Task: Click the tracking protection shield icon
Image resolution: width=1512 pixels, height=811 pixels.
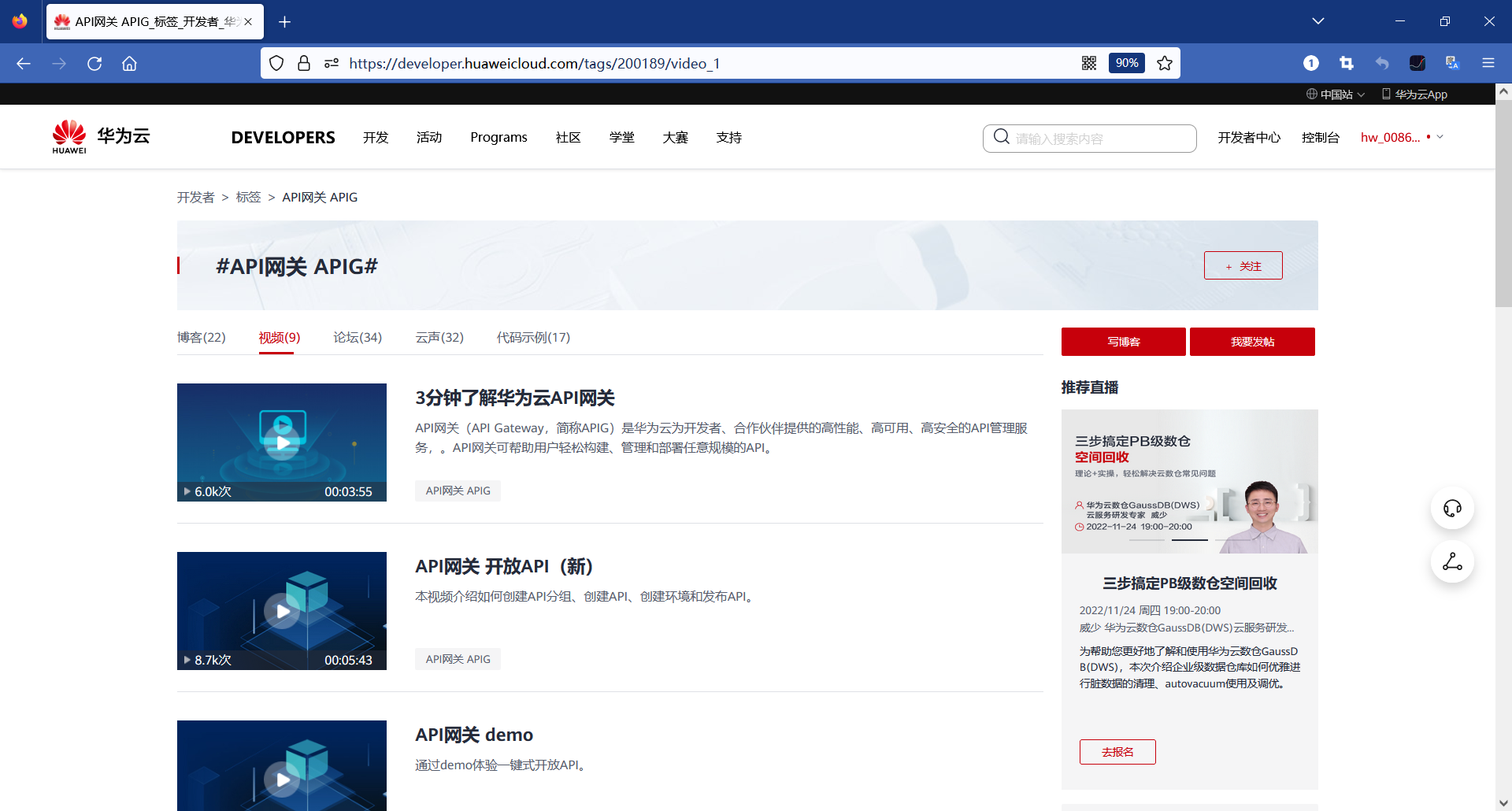Action: coord(276,63)
